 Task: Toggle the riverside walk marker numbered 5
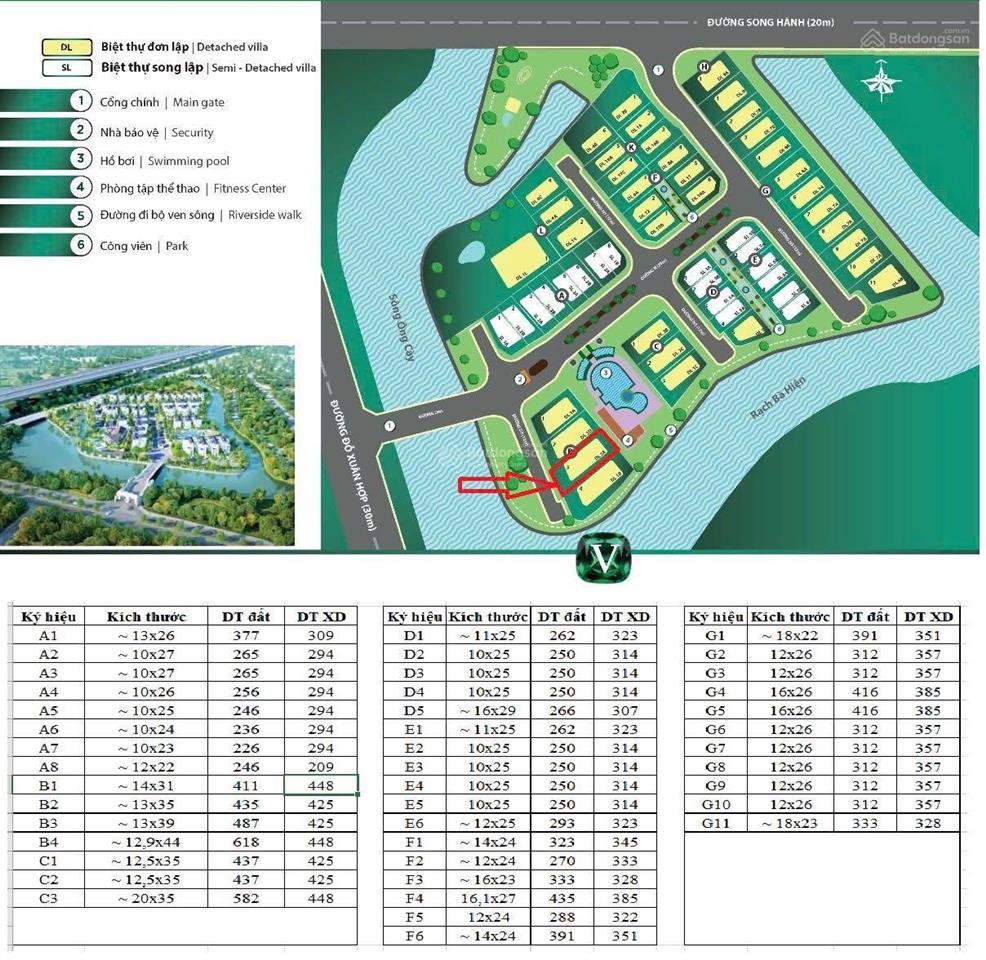671,430
